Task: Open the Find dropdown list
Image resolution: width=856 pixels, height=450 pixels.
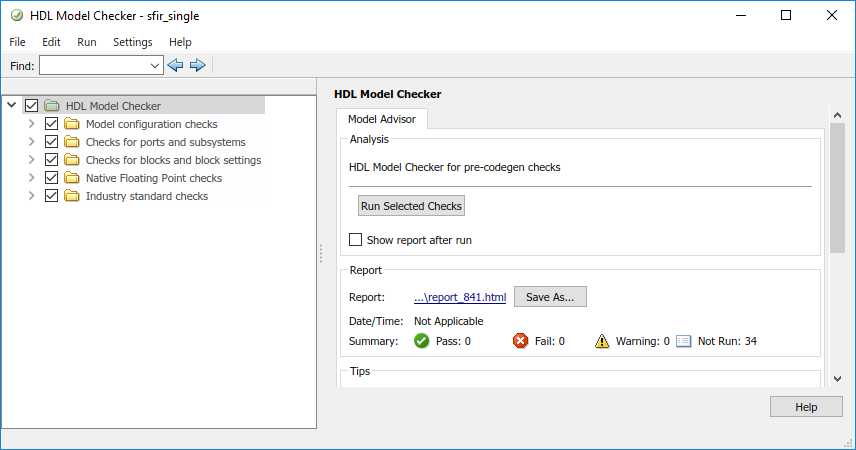Action: (155, 65)
